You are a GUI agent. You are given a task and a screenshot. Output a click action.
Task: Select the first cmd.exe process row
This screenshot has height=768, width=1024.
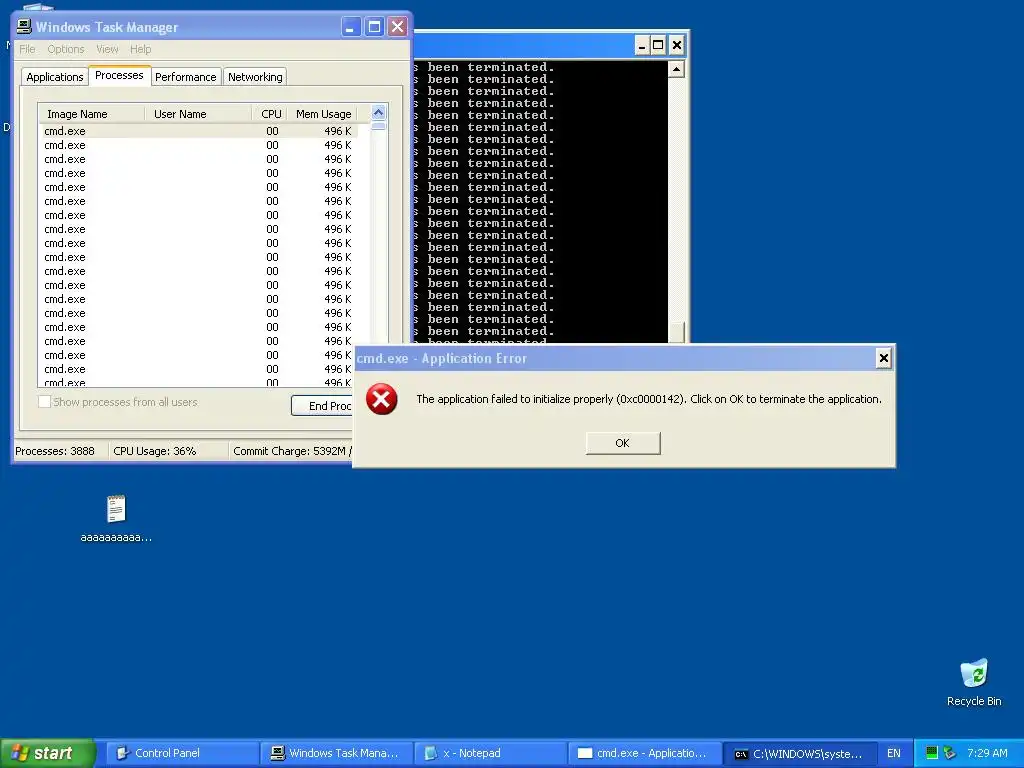[198, 131]
